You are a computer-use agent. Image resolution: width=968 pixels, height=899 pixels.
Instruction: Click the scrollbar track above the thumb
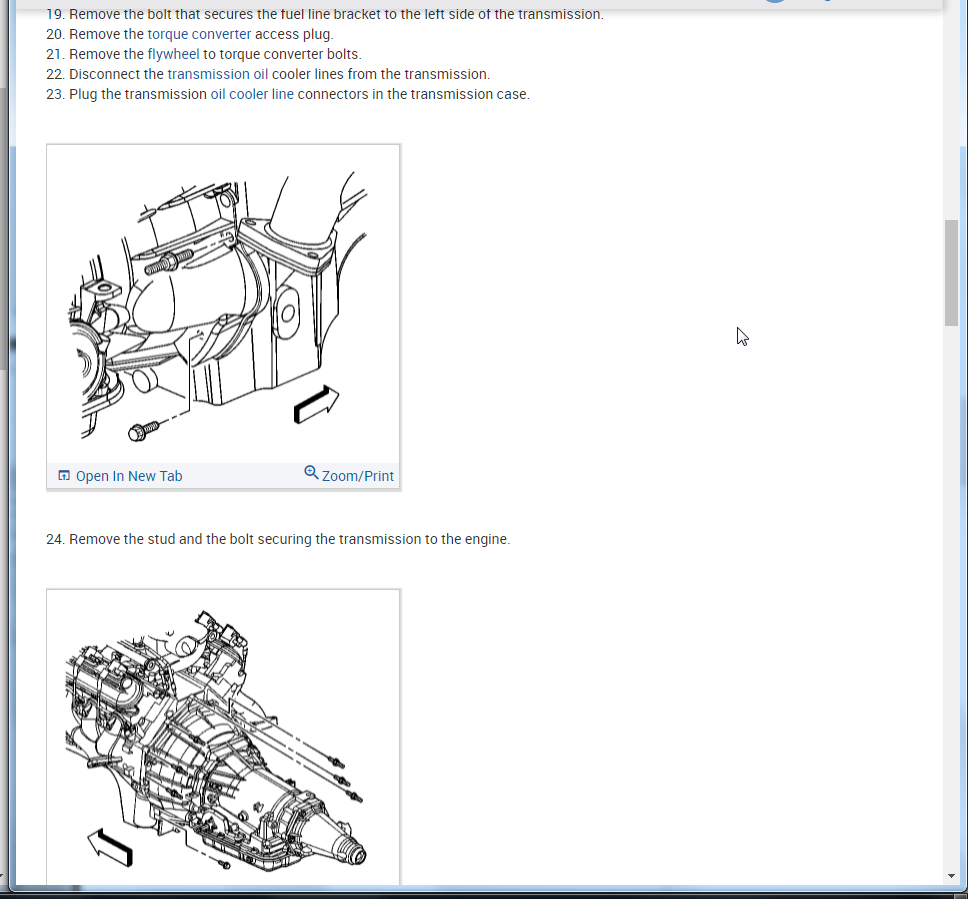click(x=951, y=111)
